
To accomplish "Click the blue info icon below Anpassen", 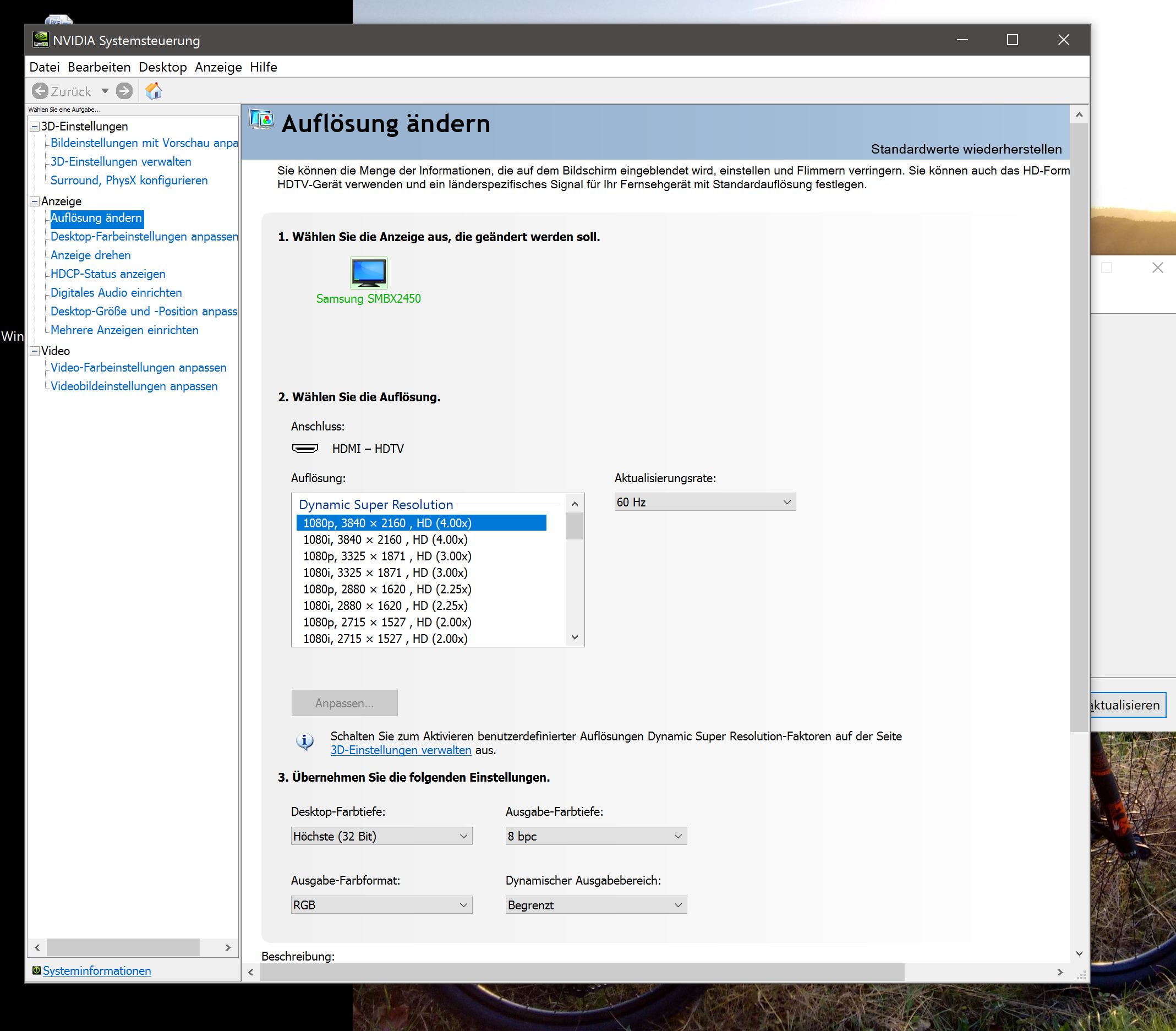I will [x=305, y=741].
